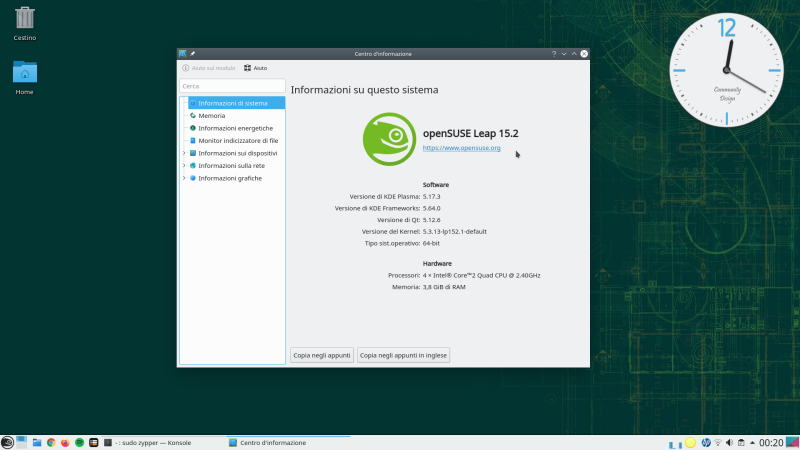Click the 3,8 GiB di RAM value

(x=444, y=287)
